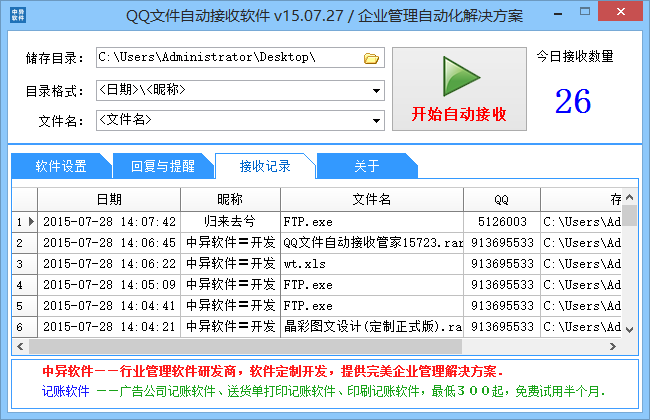This screenshot has height=420, width=650.
Task: Open the 回复与提醒 tab
Action: point(155,166)
